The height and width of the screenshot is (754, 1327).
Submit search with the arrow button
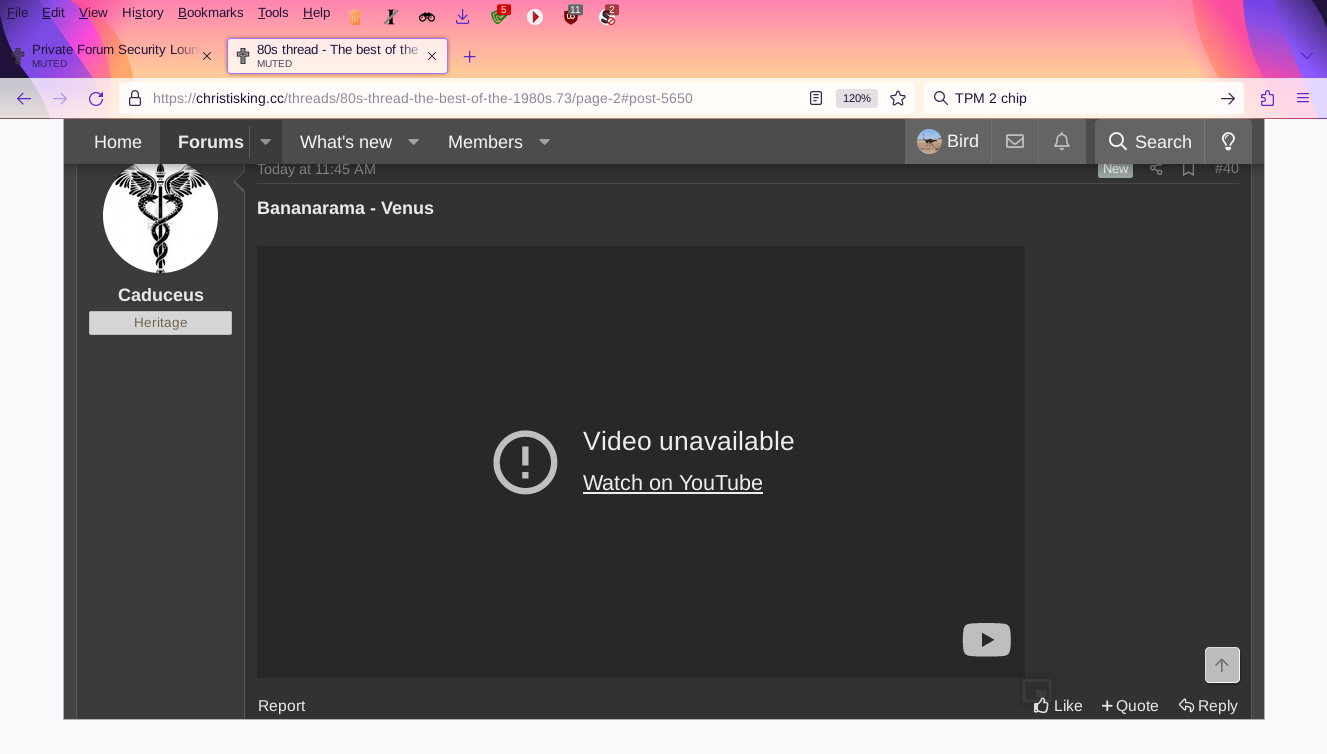pyautogui.click(x=1227, y=98)
